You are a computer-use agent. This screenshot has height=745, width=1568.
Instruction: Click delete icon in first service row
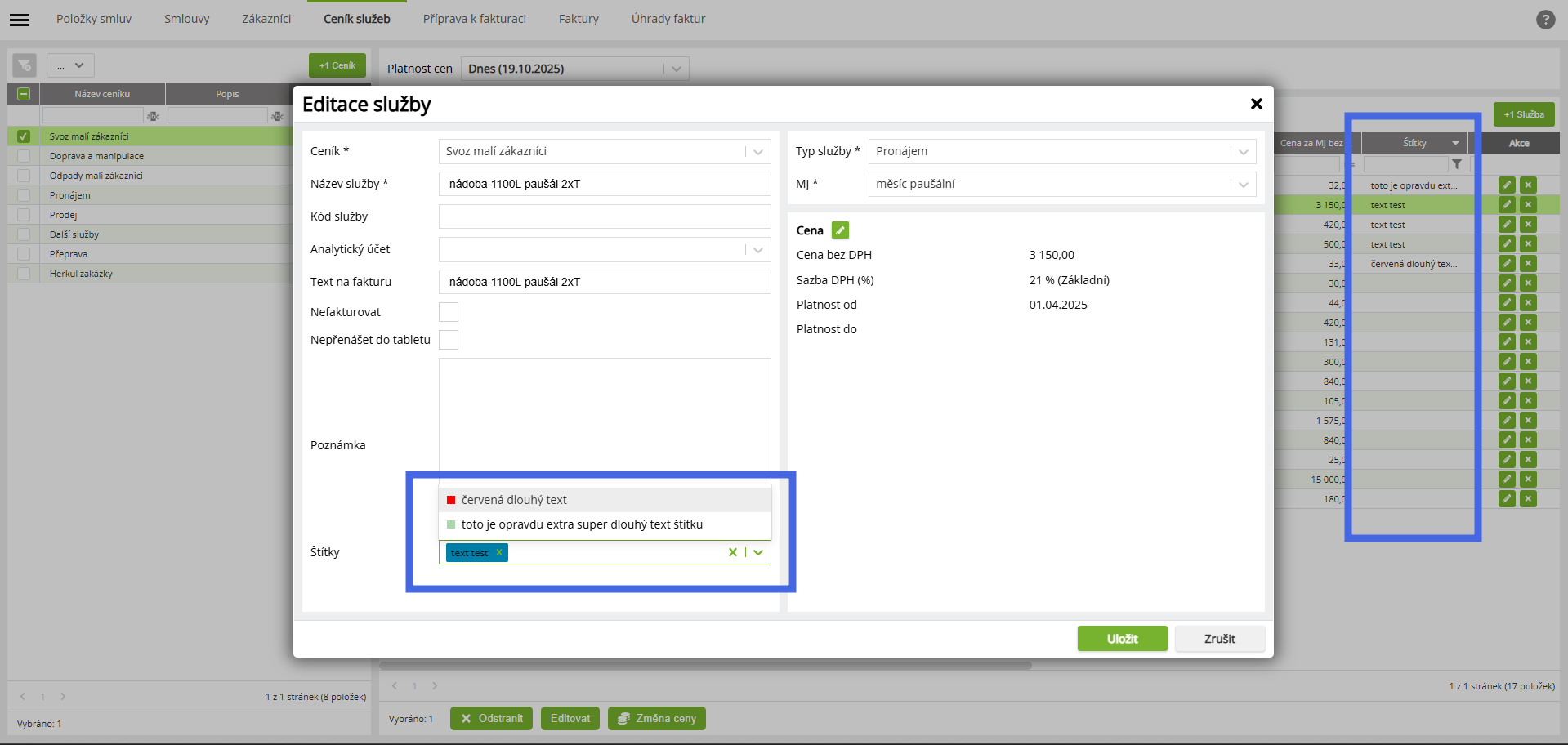click(1528, 185)
